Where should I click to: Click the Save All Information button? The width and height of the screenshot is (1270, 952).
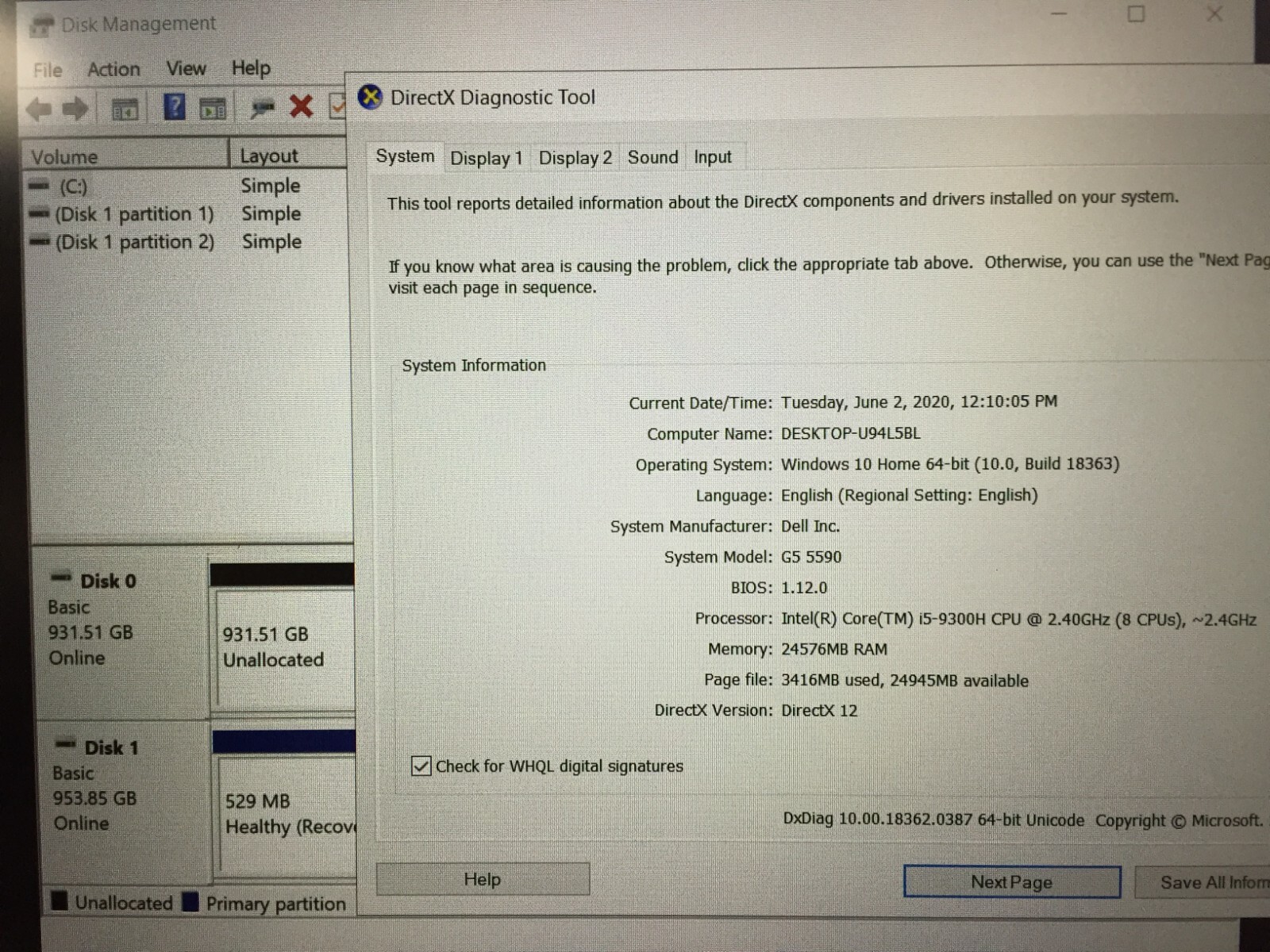point(1203,882)
